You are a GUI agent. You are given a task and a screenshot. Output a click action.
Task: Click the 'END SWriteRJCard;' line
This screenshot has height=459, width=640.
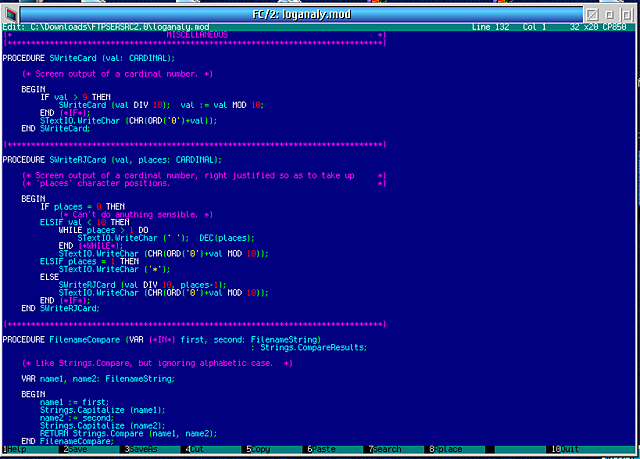[60, 308]
